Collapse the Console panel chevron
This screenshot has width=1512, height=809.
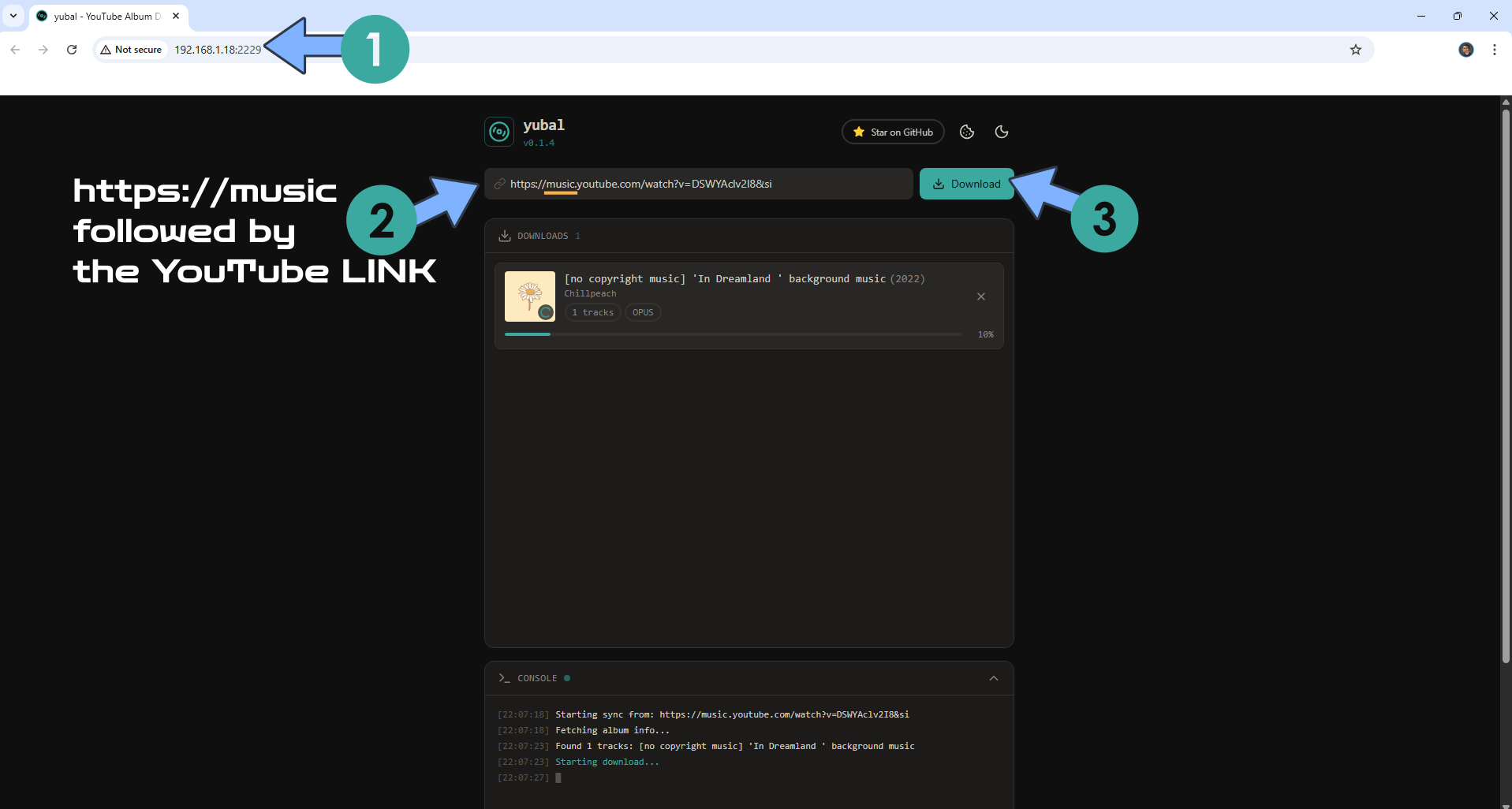[993, 678]
